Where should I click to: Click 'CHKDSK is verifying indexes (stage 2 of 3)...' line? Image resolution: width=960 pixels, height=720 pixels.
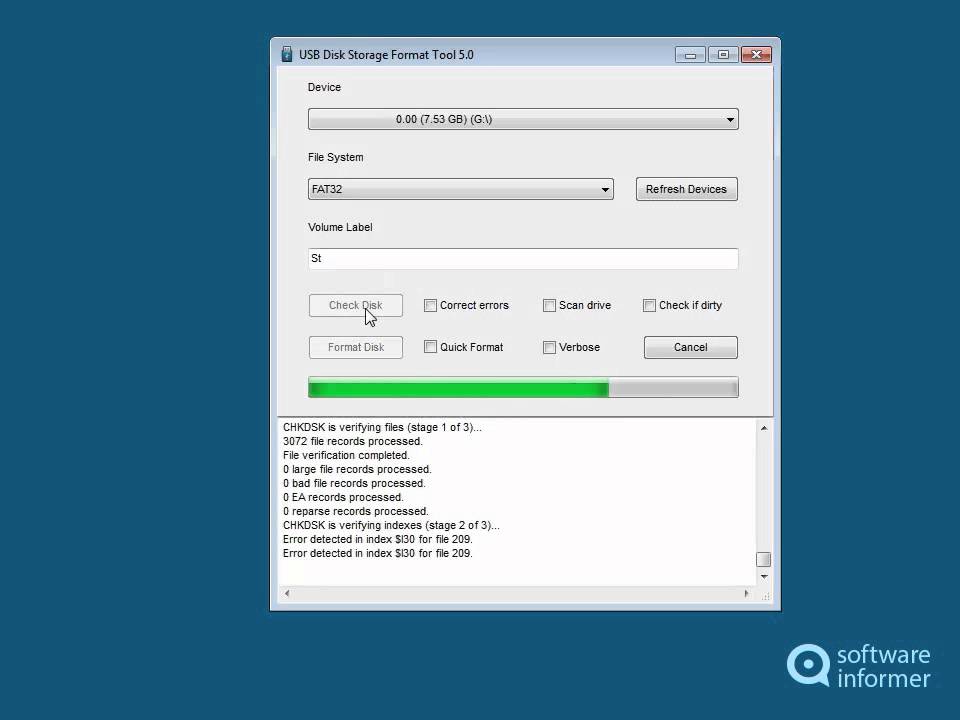click(391, 525)
